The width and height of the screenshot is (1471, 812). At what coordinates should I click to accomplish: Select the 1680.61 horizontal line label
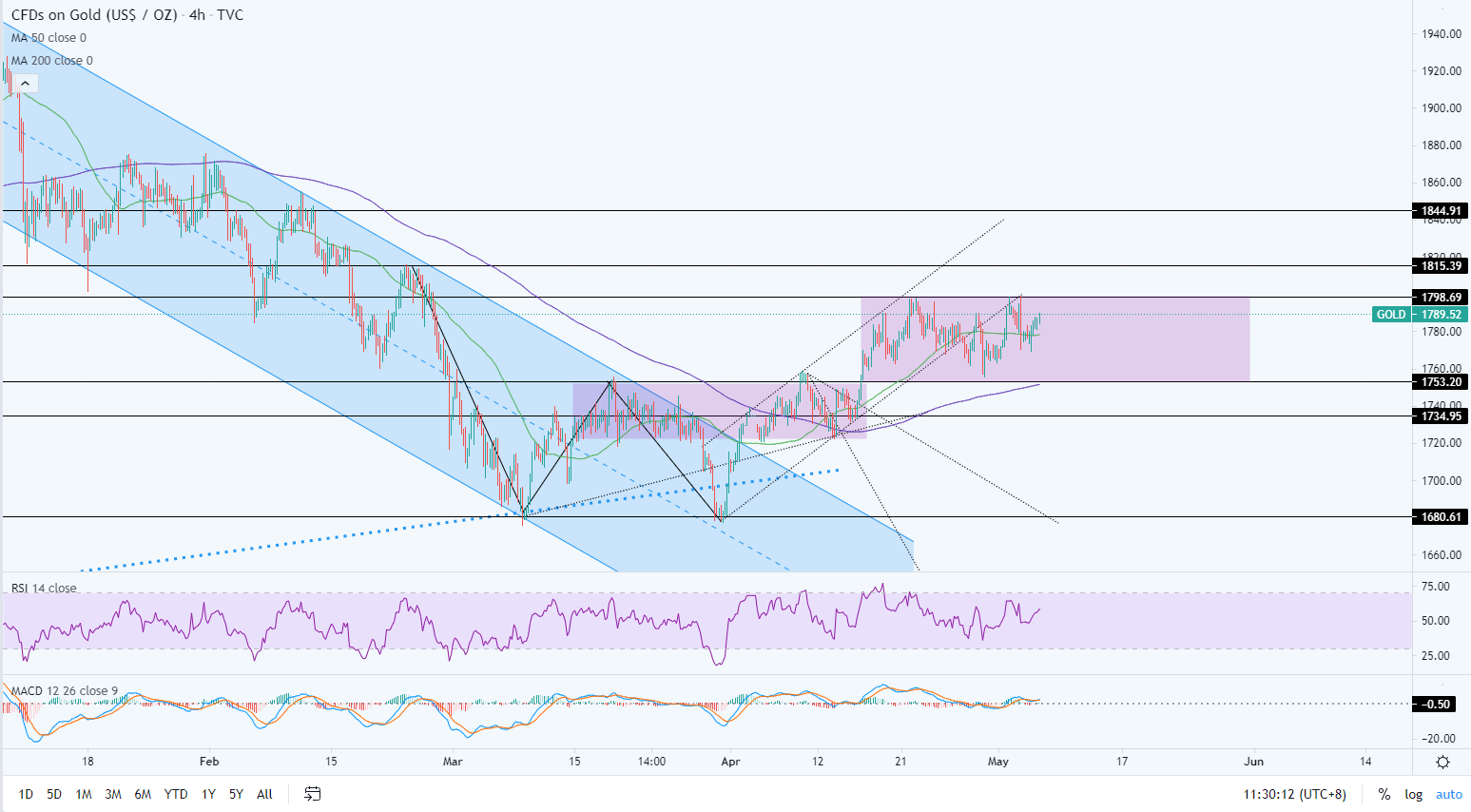pyautogui.click(x=1441, y=517)
